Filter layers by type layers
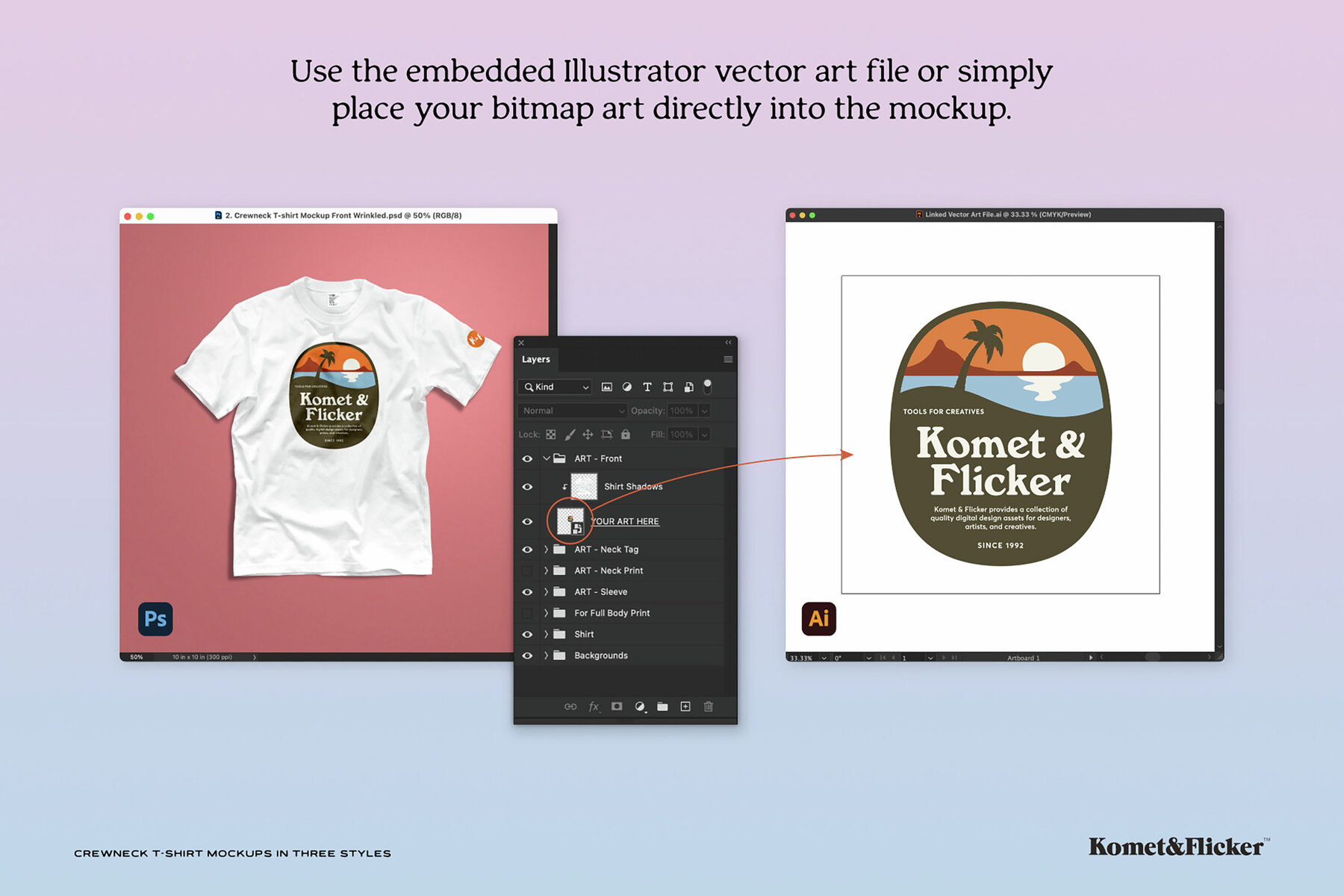The width and height of the screenshot is (1344, 896). (x=647, y=387)
